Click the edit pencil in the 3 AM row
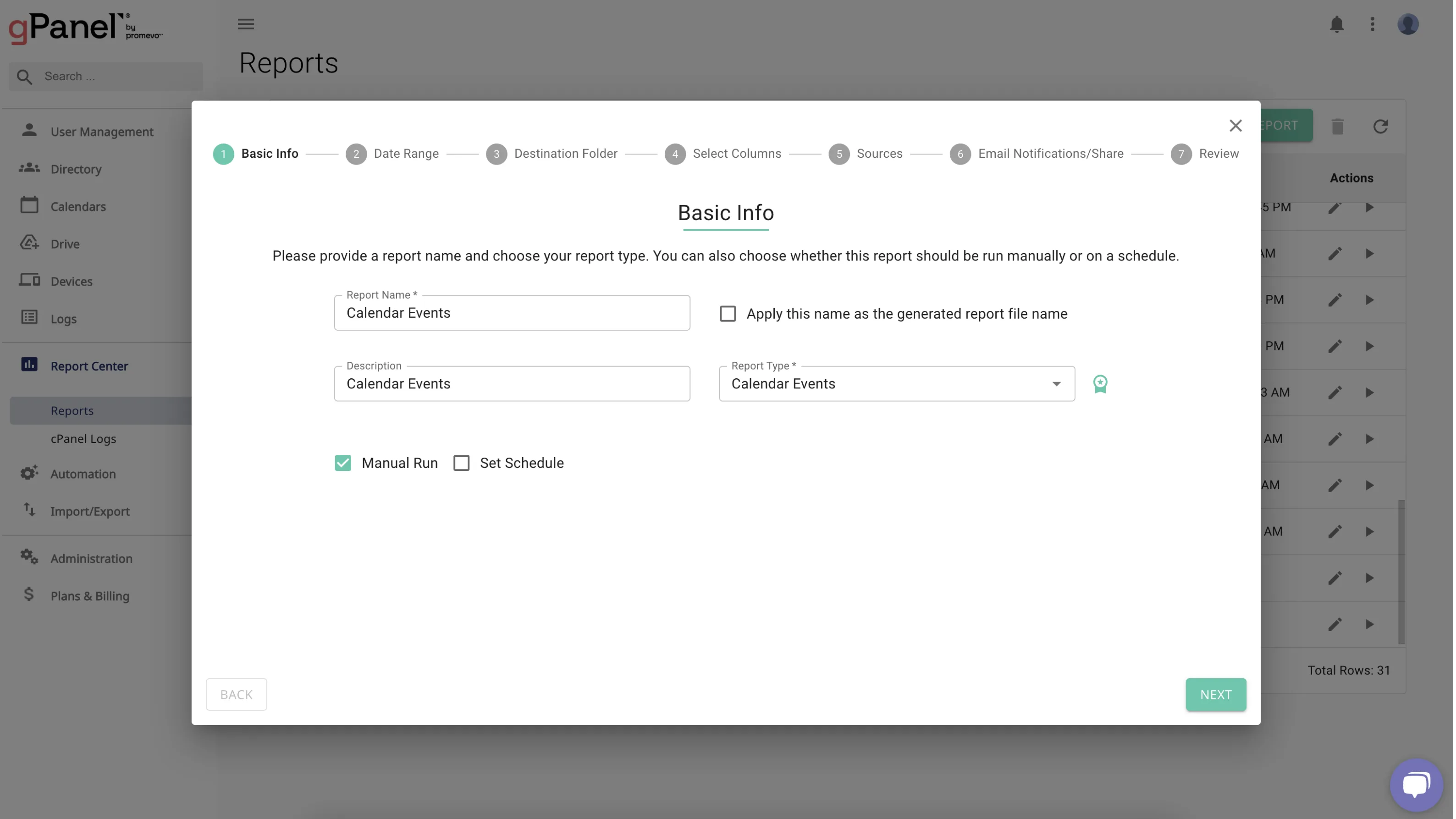The width and height of the screenshot is (1456, 819). coord(1335,392)
